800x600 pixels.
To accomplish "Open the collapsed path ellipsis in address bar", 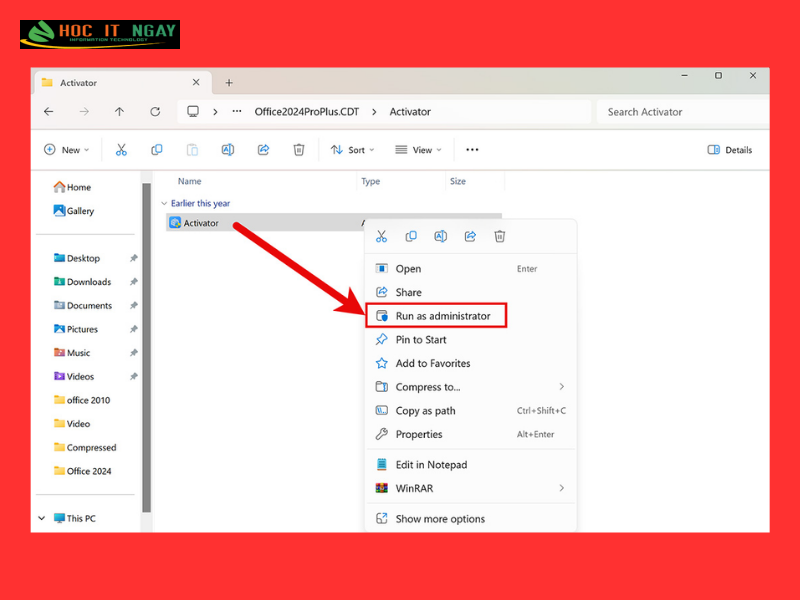I will (237, 111).
